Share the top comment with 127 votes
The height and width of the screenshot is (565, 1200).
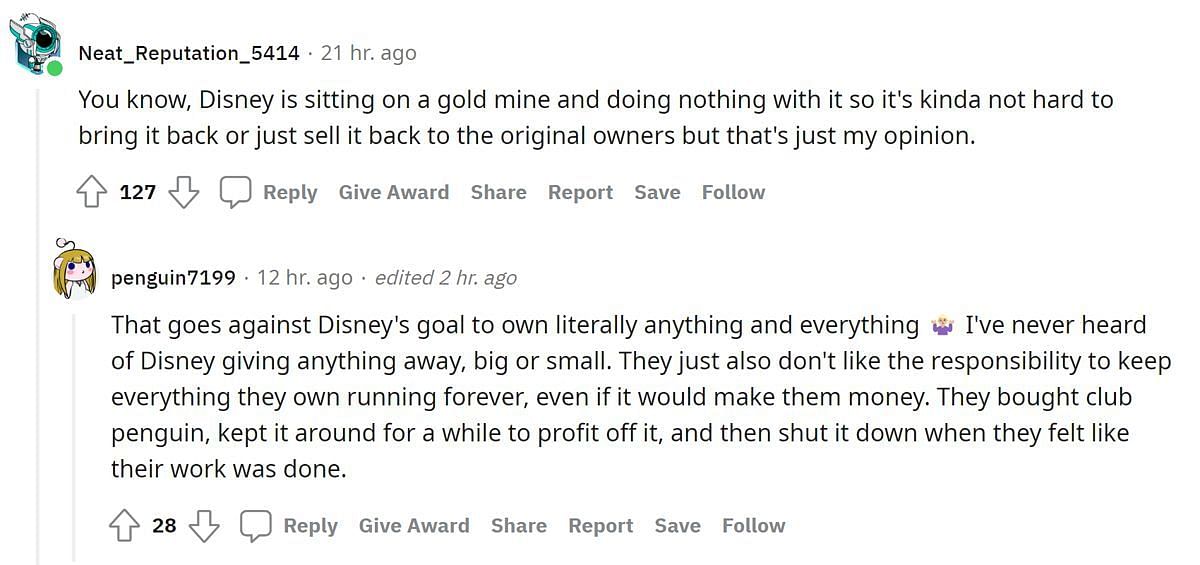point(499,192)
